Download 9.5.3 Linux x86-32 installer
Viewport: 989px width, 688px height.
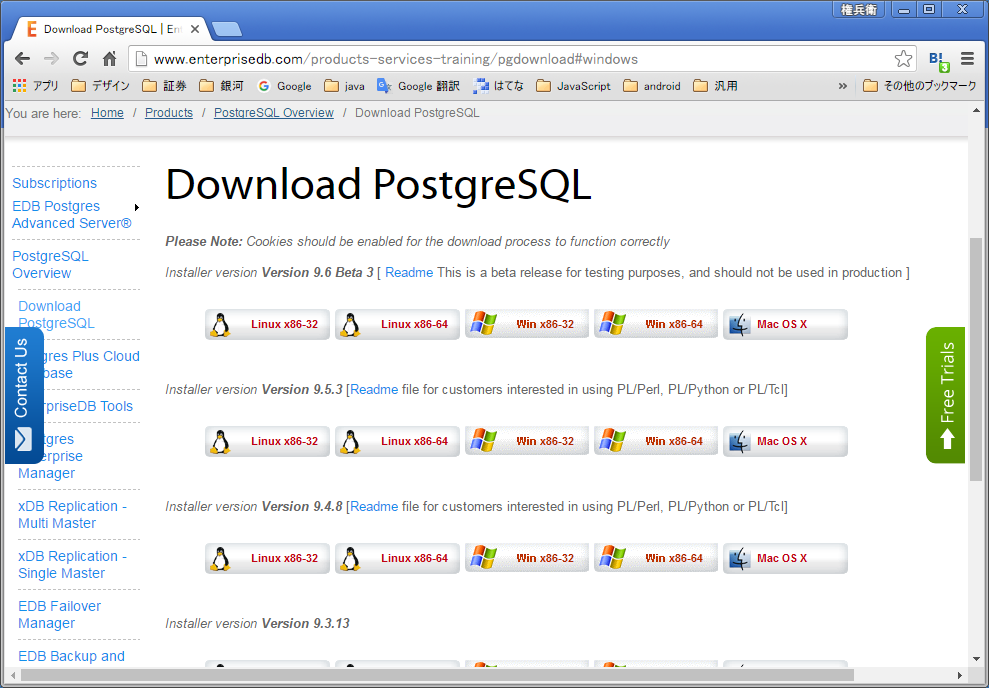267,441
